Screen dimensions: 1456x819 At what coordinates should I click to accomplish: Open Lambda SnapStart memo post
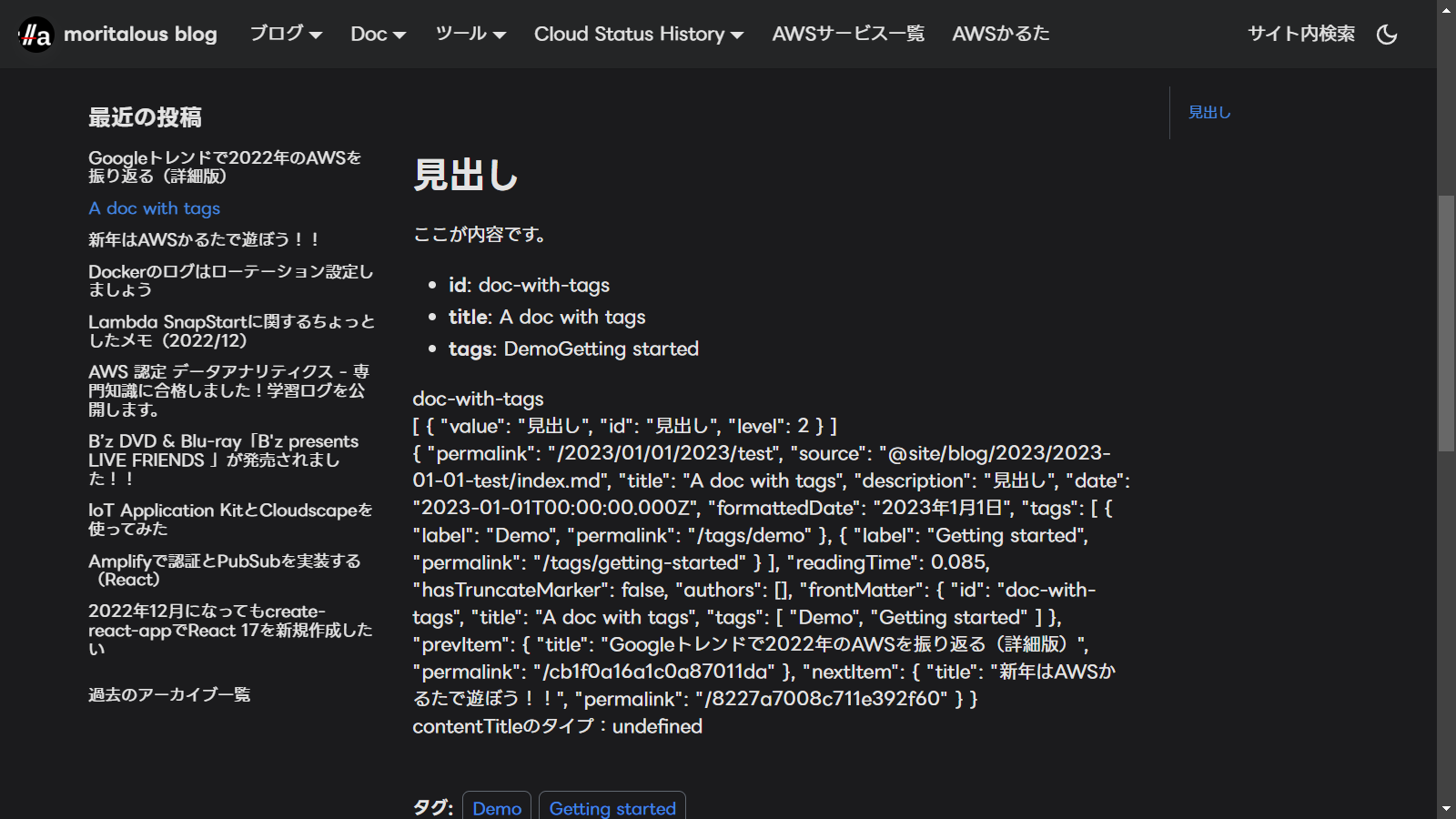pos(231,330)
